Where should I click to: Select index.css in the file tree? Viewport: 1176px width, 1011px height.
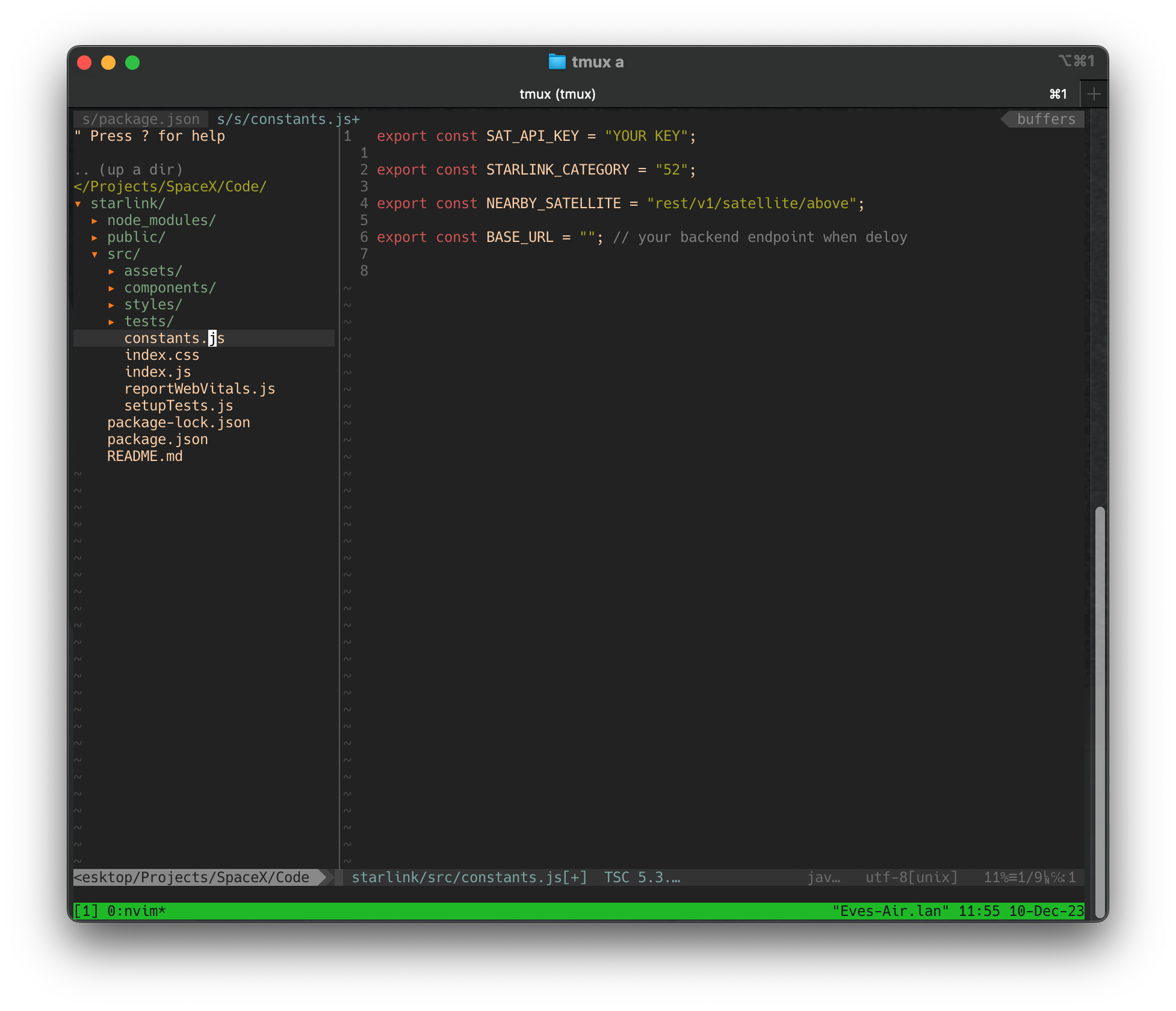click(x=162, y=355)
